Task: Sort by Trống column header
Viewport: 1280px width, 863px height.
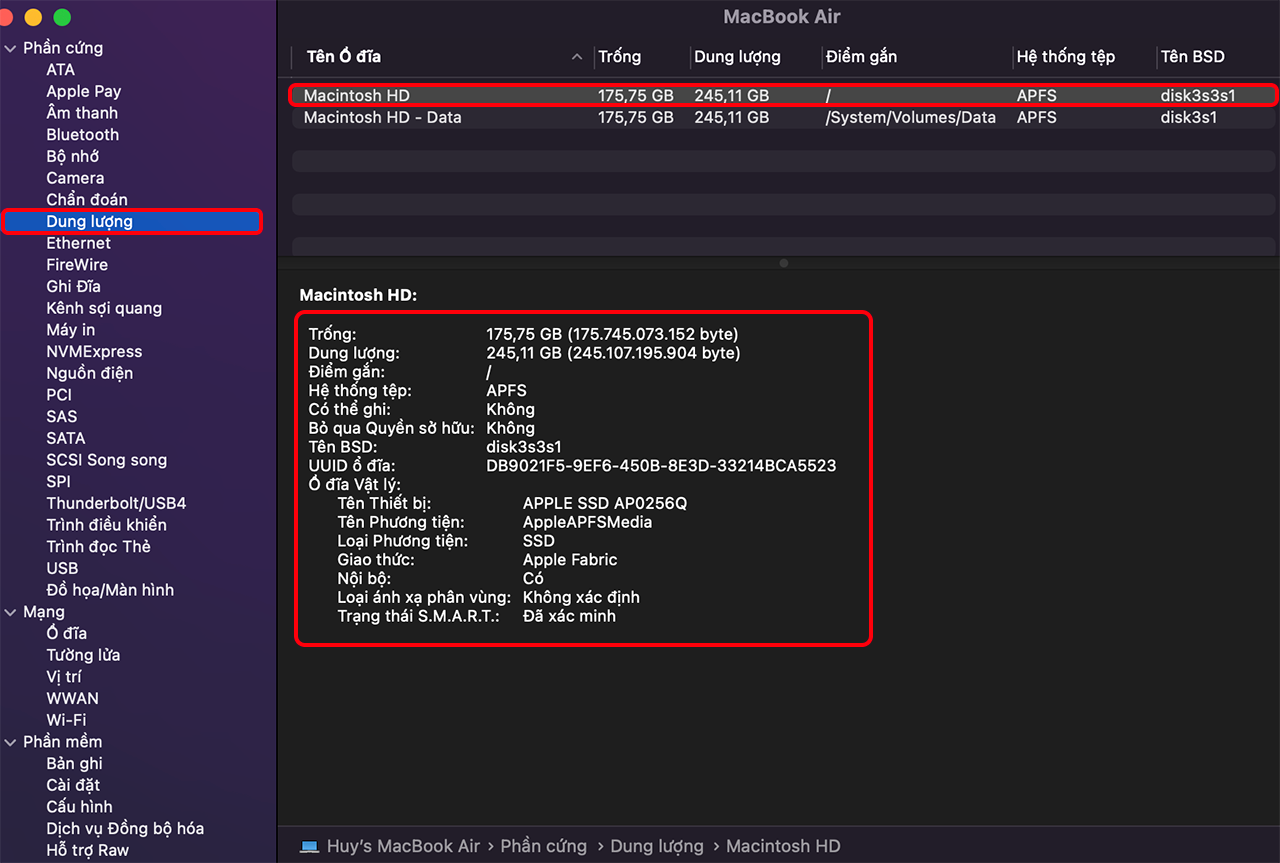Action: pyautogui.click(x=620, y=57)
